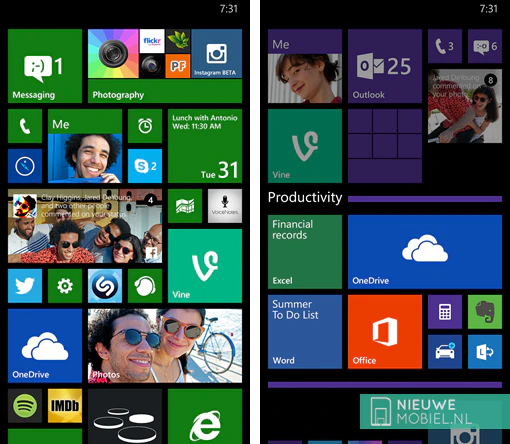The height and width of the screenshot is (444, 510).
Task: Open the Spotify tile
Action: pos(25,406)
